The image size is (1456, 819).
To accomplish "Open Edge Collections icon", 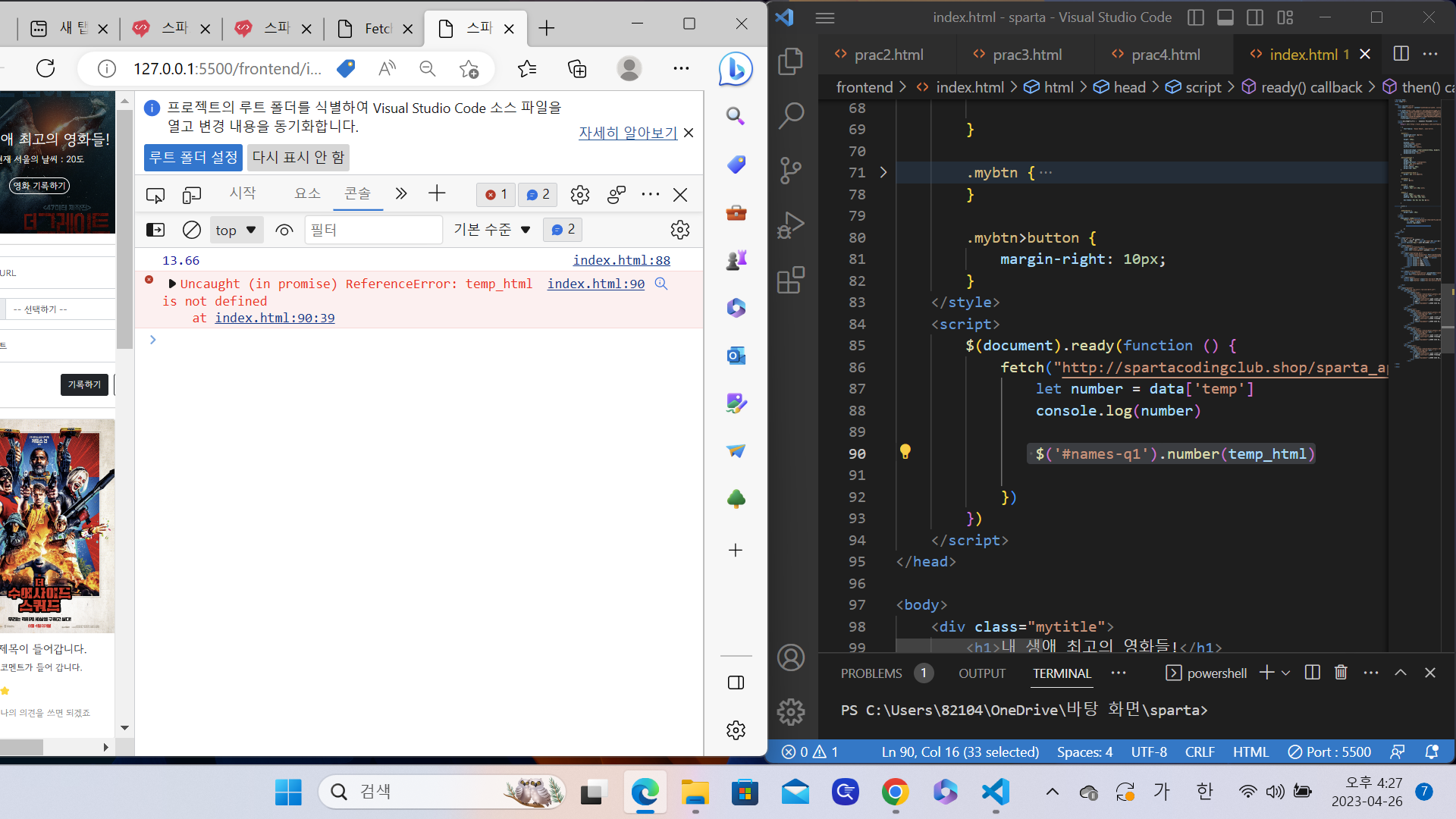I will (x=577, y=69).
